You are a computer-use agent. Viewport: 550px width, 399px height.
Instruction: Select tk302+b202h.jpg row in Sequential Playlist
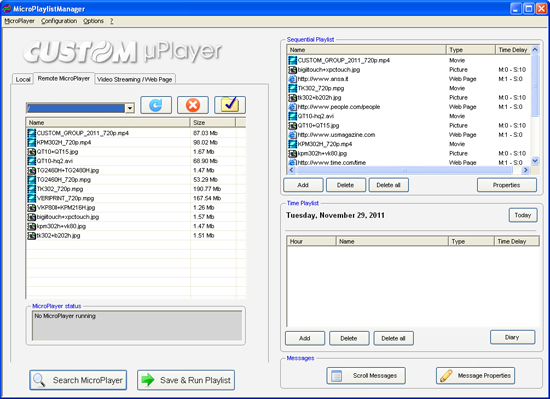[x=409, y=97]
